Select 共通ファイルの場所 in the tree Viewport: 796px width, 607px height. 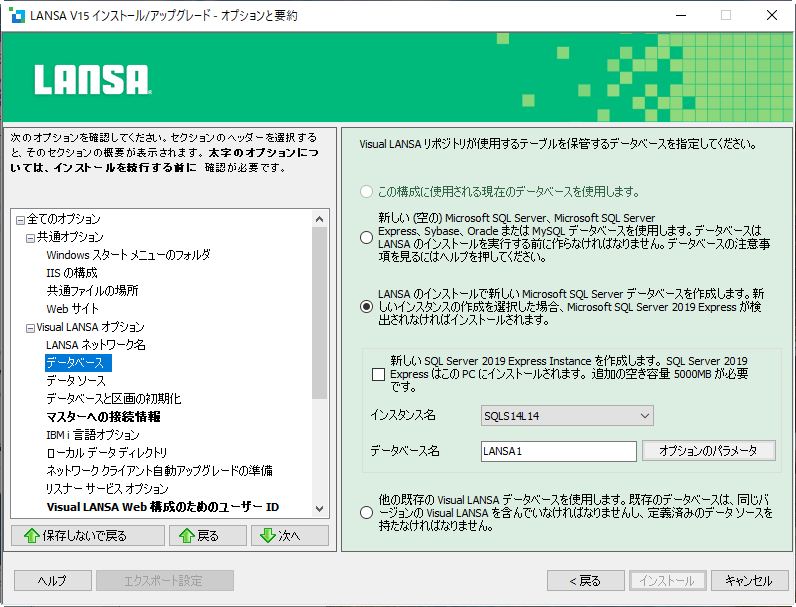pyautogui.click(x=92, y=291)
